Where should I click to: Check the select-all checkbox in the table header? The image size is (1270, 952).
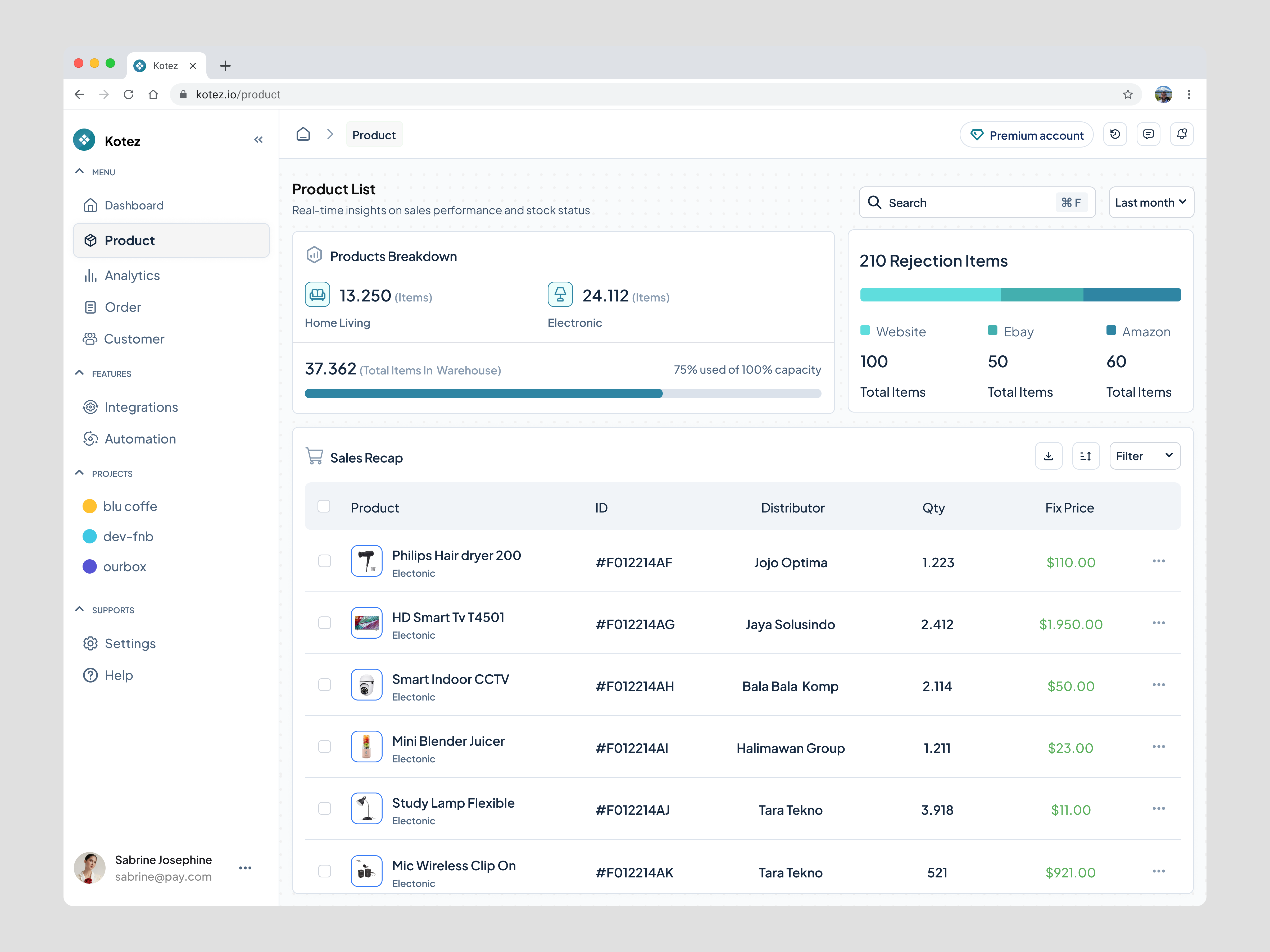click(324, 506)
